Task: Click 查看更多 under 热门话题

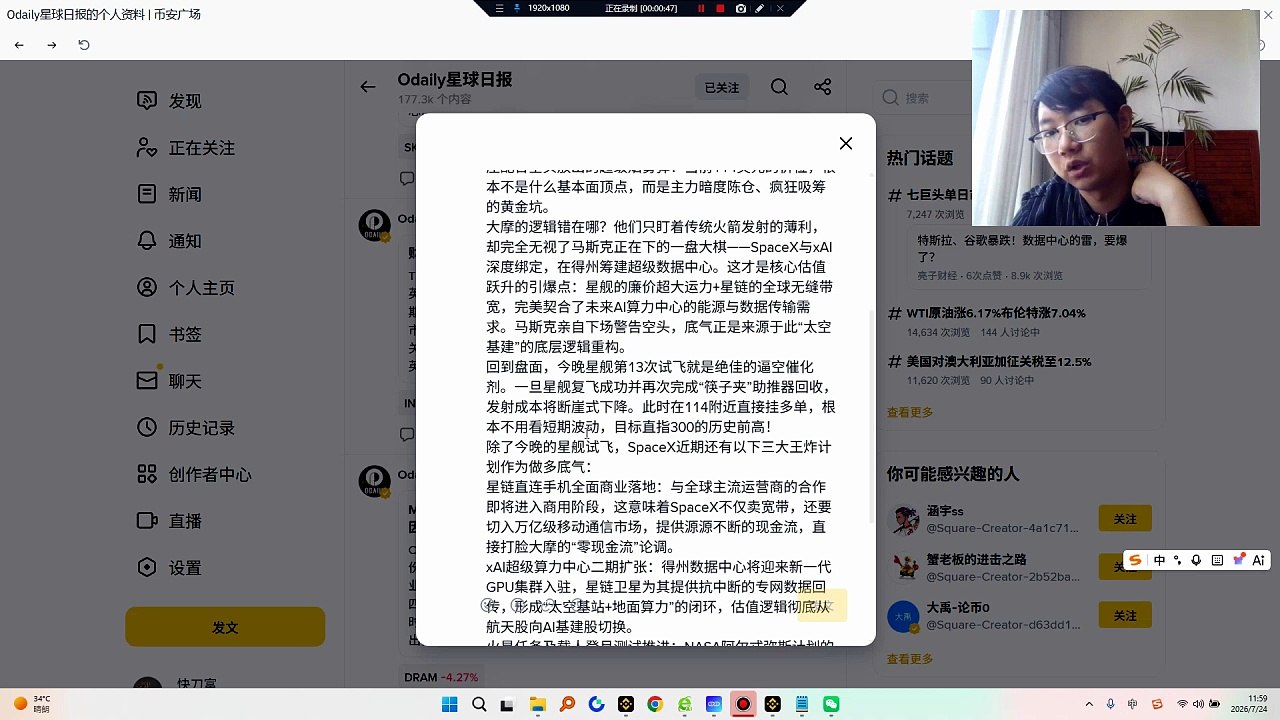Action: pyautogui.click(x=910, y=412)
